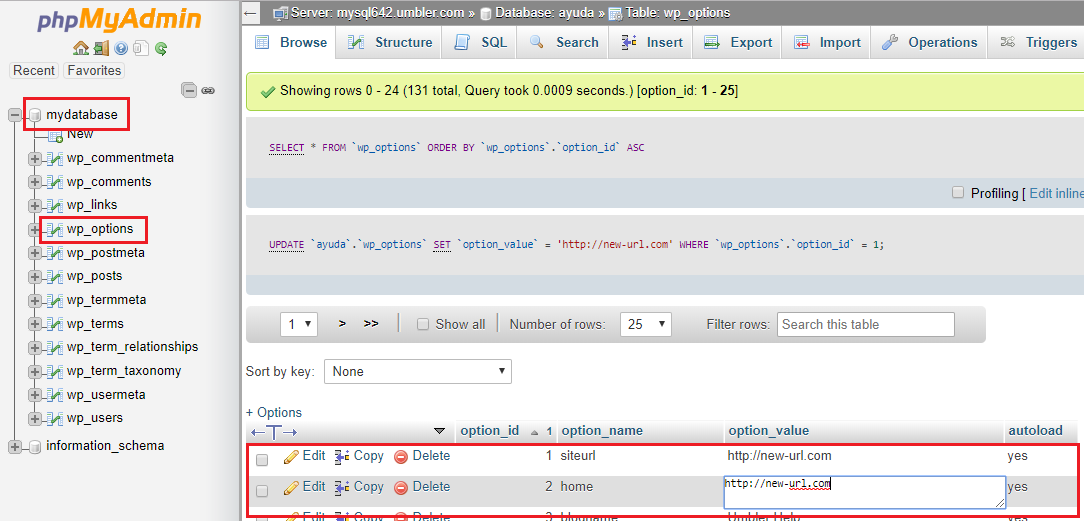Click the phpMyAdmin logo

119,21
